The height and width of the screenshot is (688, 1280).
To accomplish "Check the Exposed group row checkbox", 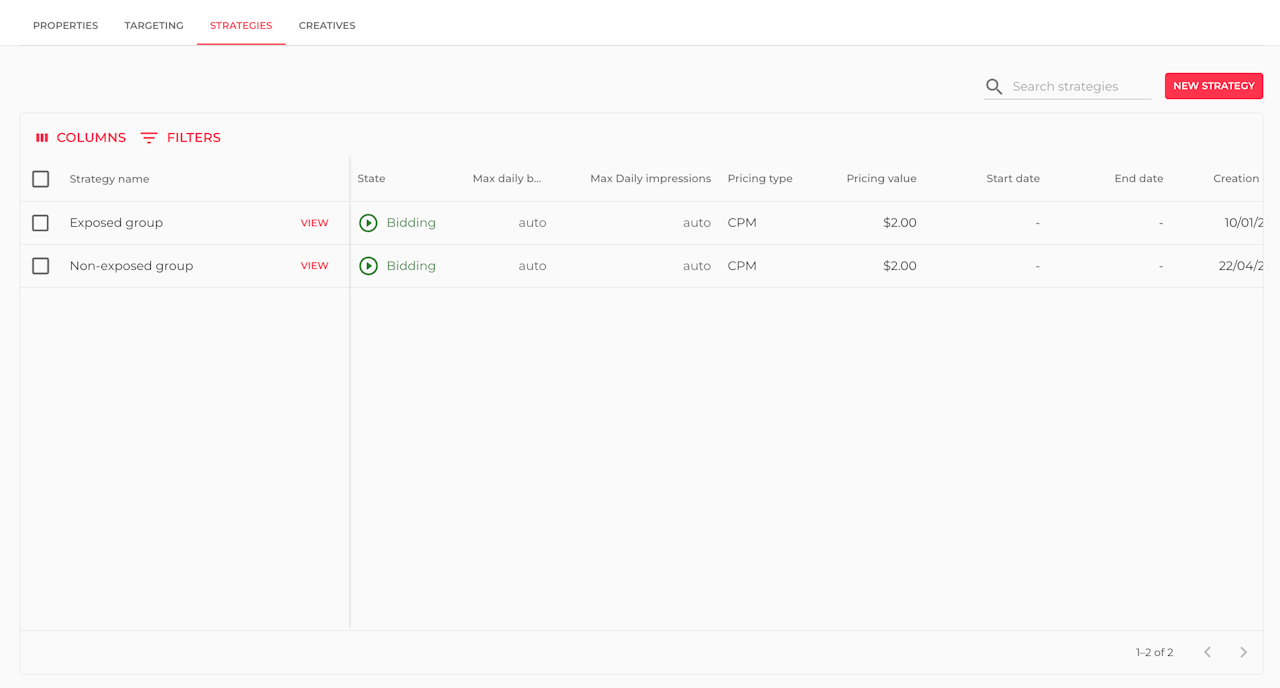I will pyautogui.click(x=41, y=223).
